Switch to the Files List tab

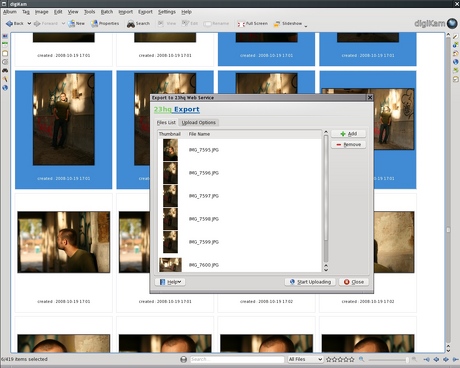166,123
